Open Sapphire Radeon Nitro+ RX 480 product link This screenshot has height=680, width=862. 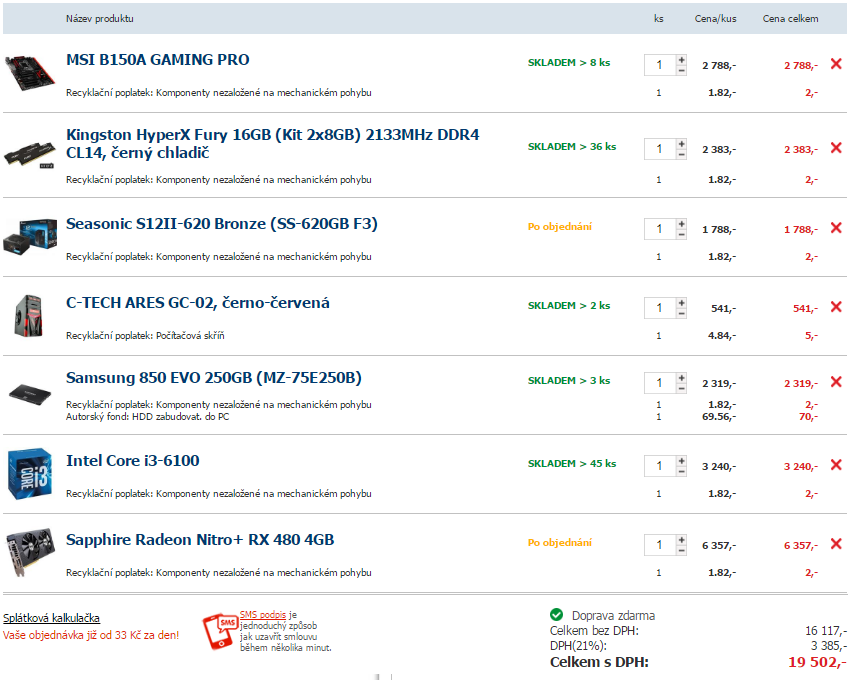tap(200, 540)
